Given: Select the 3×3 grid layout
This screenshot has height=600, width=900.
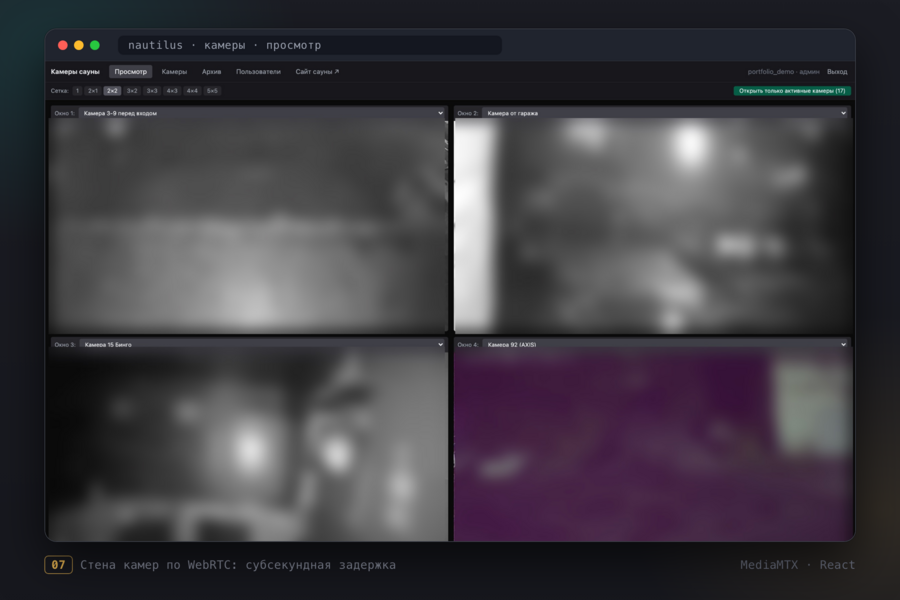Looking at the screenshot, I should pyautogui.click(x=152, y=91).
